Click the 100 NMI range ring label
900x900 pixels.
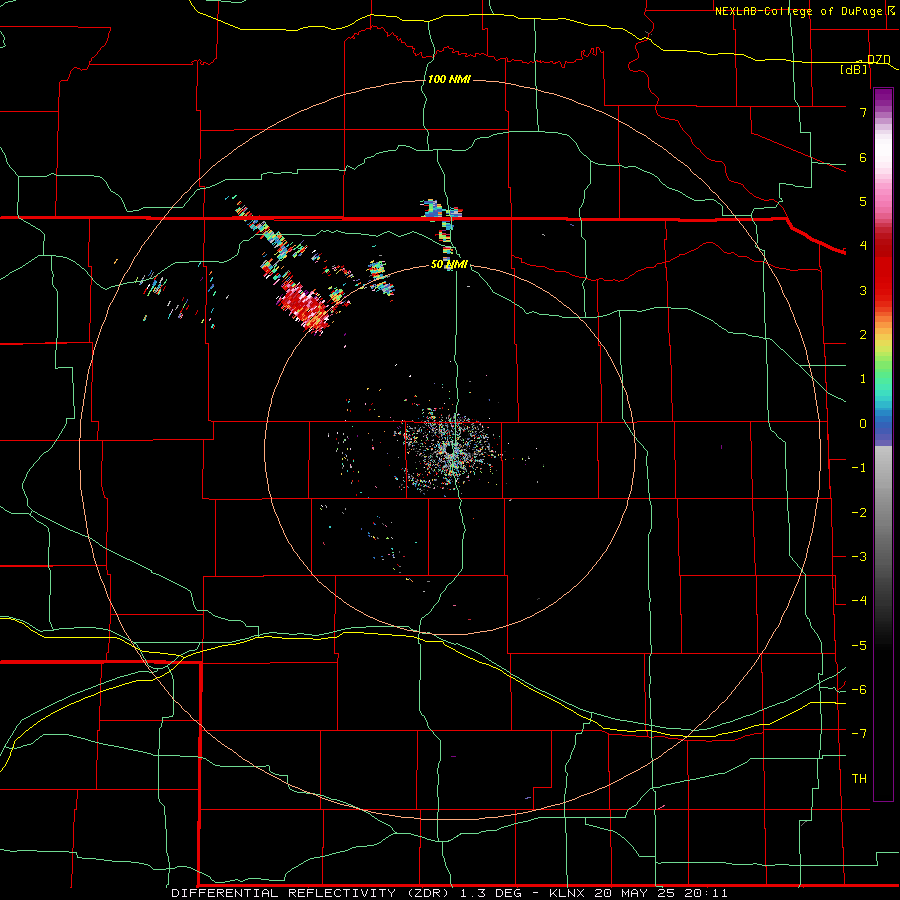click(x=449, y=79)
